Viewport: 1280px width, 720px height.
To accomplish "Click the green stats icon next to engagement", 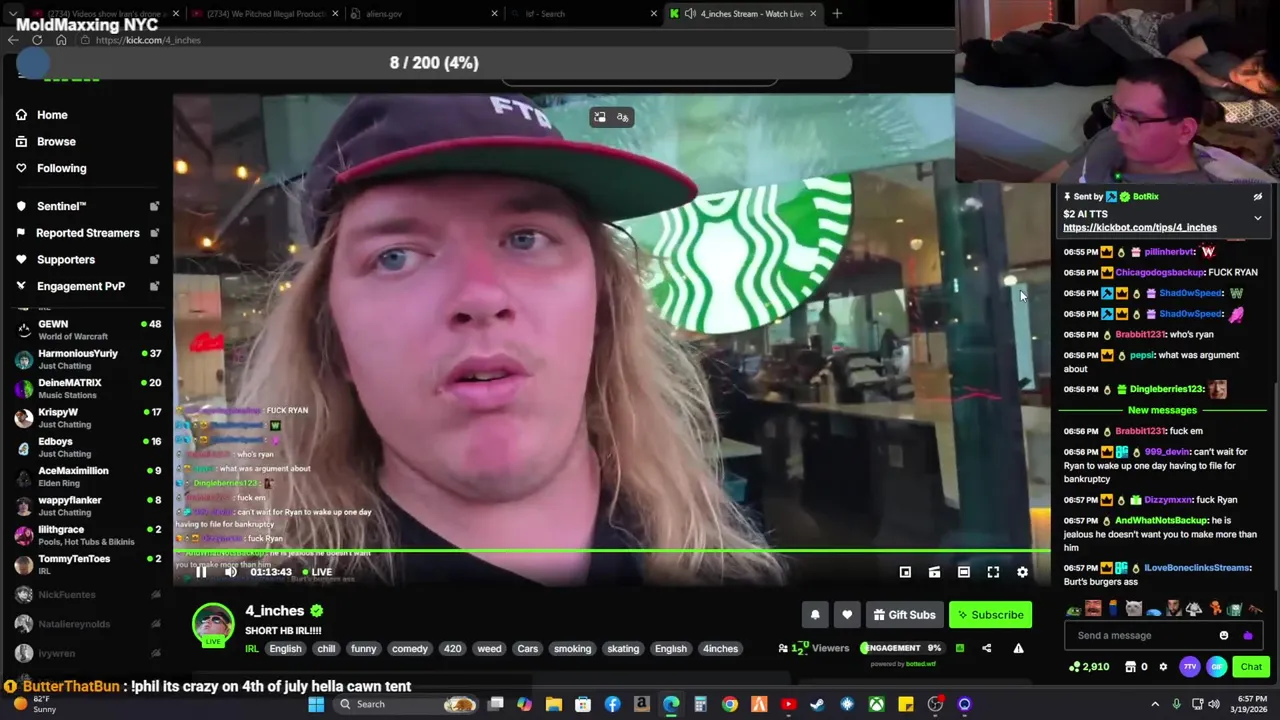I will coord(959,648).
